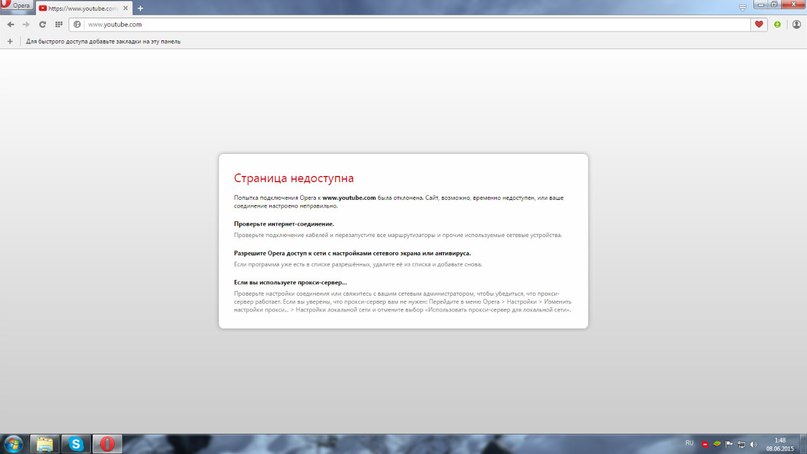This screenshot has width=807, height=454.
Task: Go forward to the next page
Action: (26, 24)
